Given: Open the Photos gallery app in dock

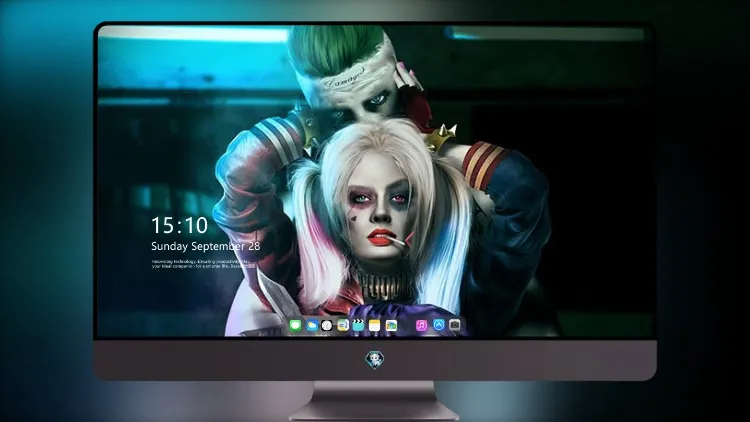Looking at the screenshot, I should coord(391,326).
